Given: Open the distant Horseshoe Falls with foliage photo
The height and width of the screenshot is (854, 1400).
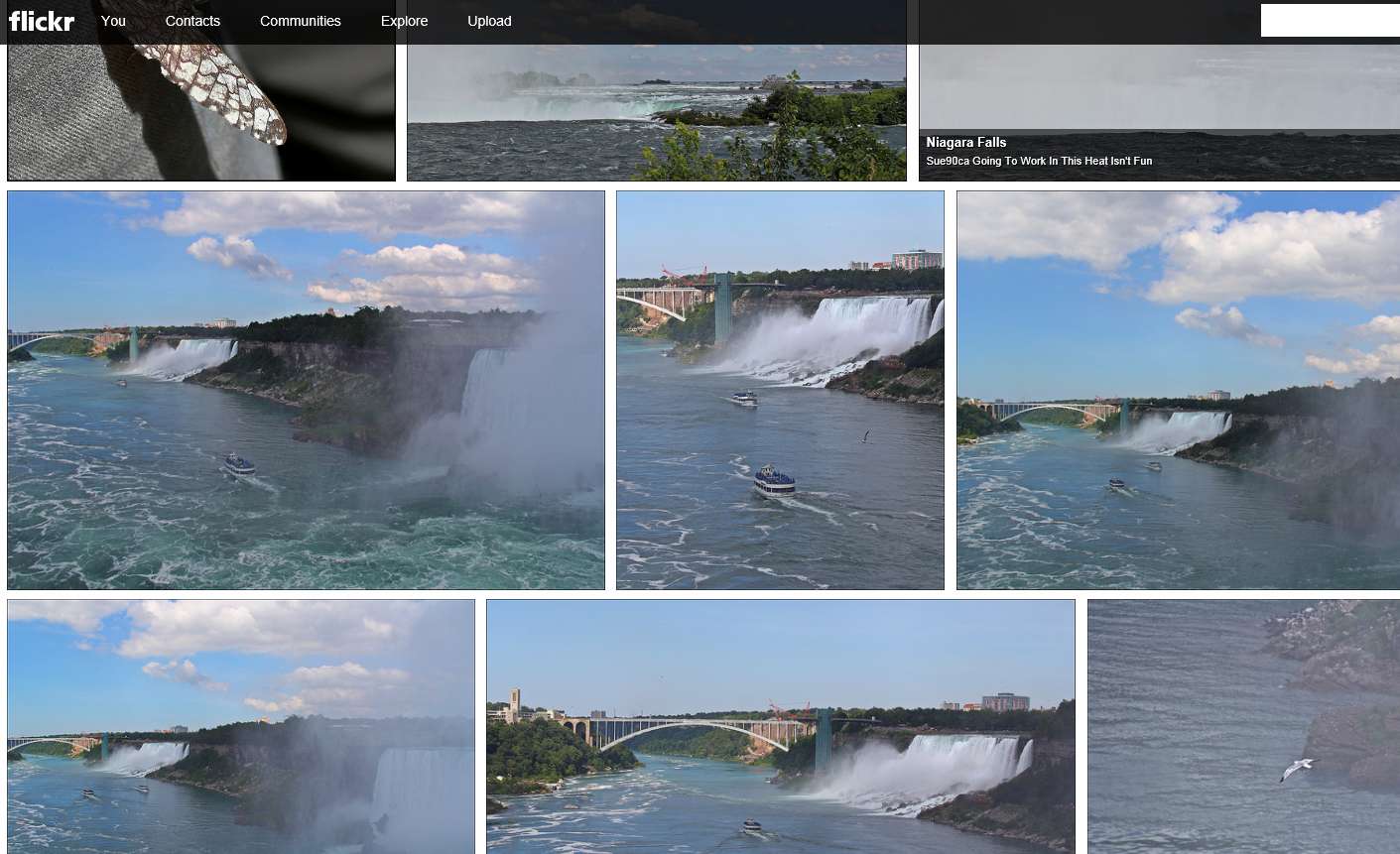Looking at the screenshot, I should coord(656,111).
